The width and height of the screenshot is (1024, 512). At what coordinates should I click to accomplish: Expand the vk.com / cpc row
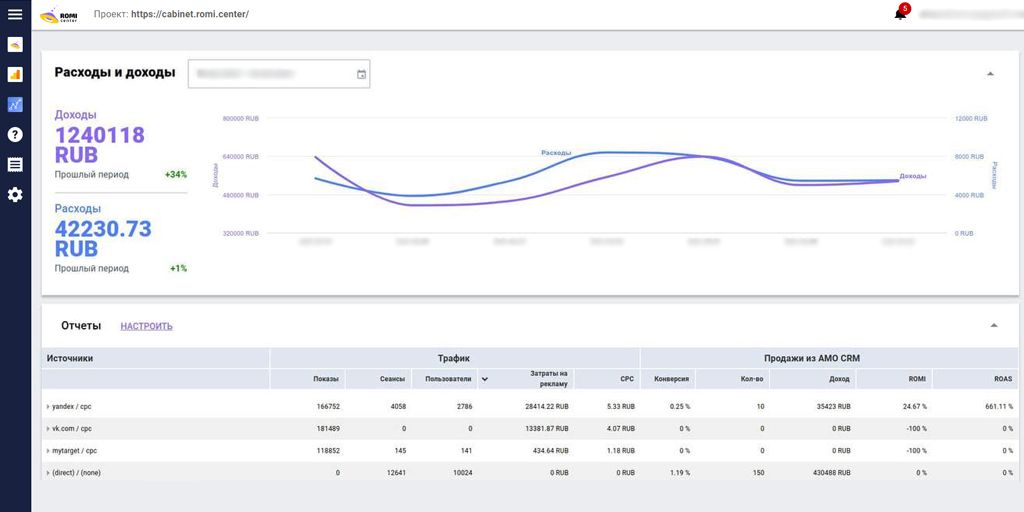(x=48, y=428)
